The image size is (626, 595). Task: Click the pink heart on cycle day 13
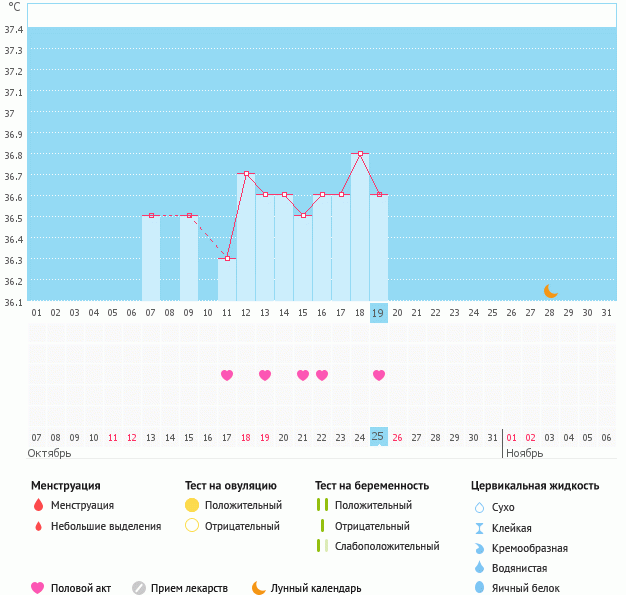point(265,375)
